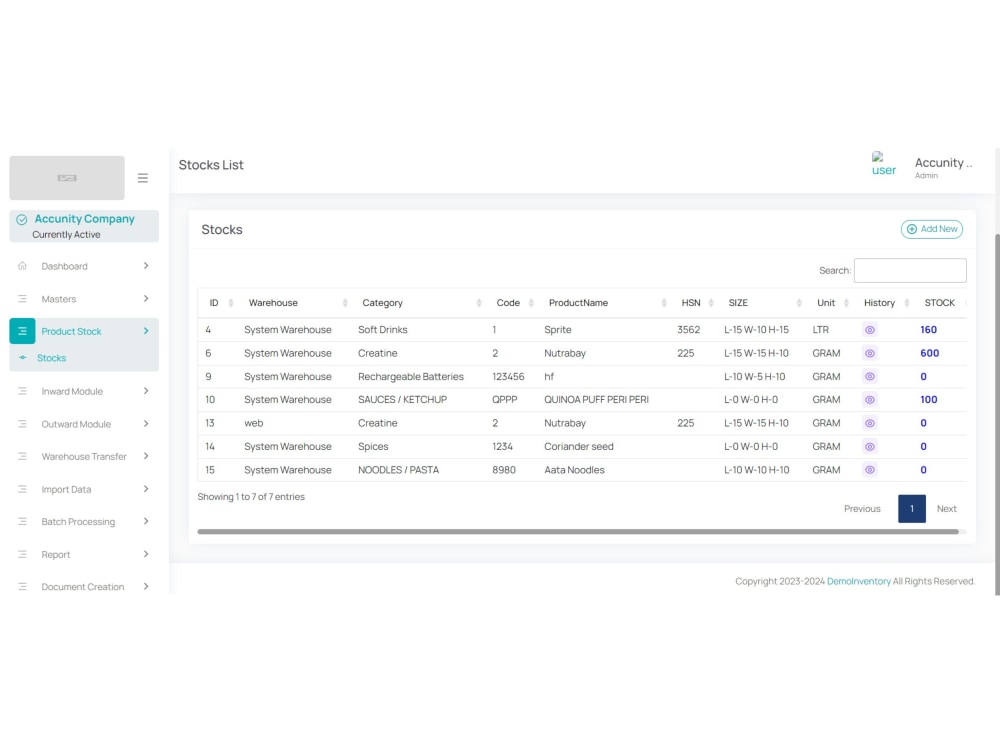Click the Inward Module icon

tap(22, 391)
